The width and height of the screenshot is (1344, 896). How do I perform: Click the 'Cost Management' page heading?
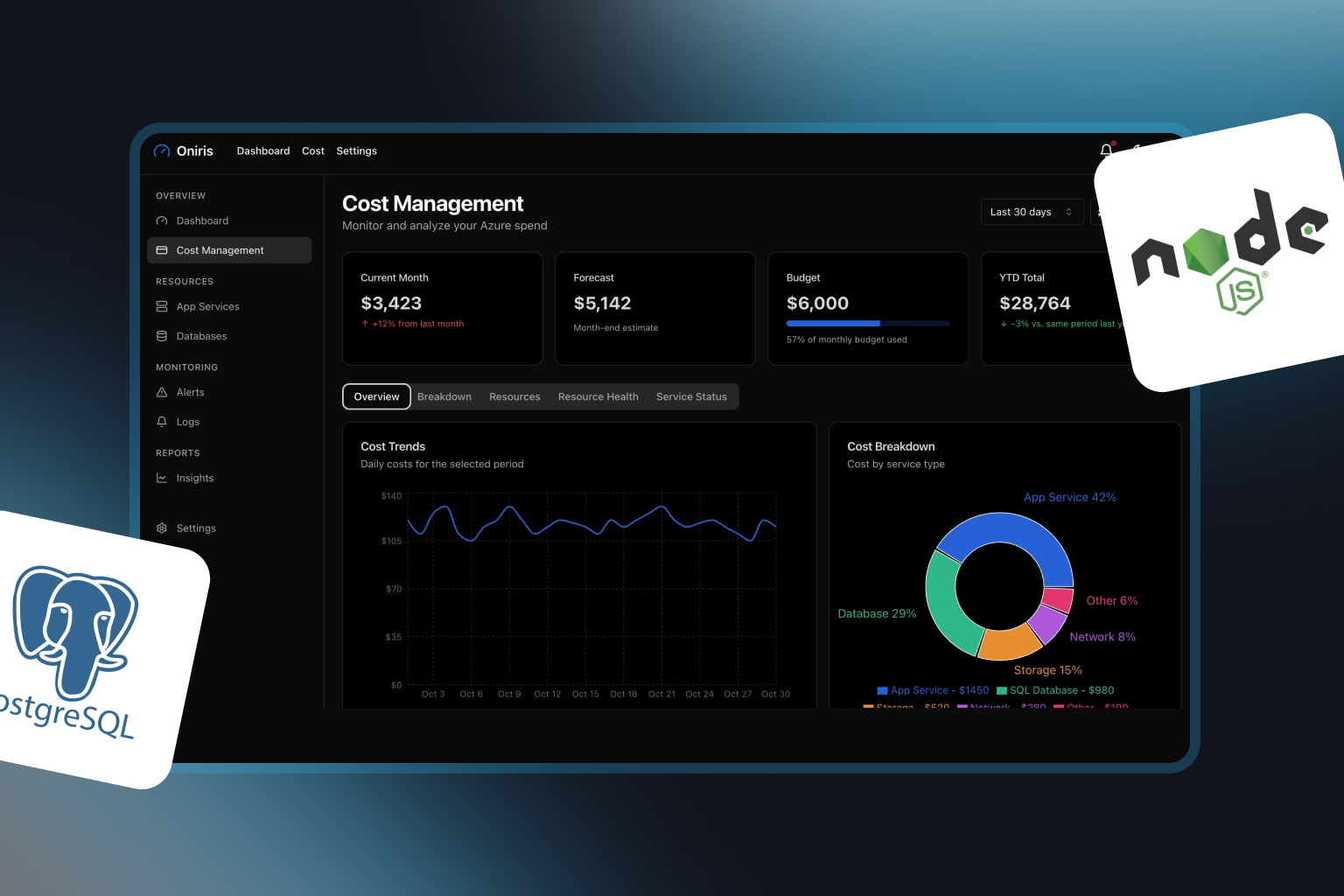pos(433,204)
